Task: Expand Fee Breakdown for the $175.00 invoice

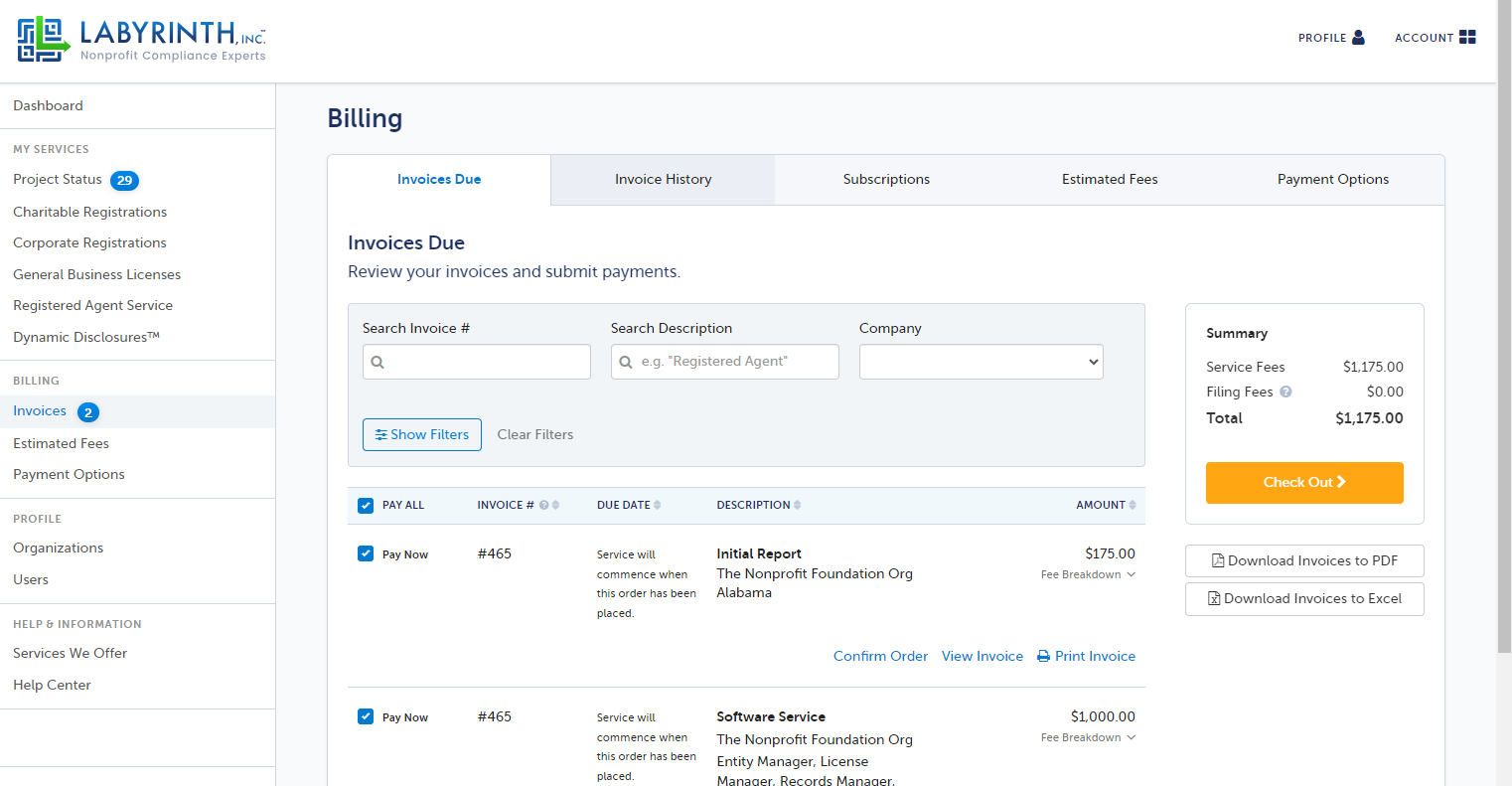Action: tap(1088, 575)
